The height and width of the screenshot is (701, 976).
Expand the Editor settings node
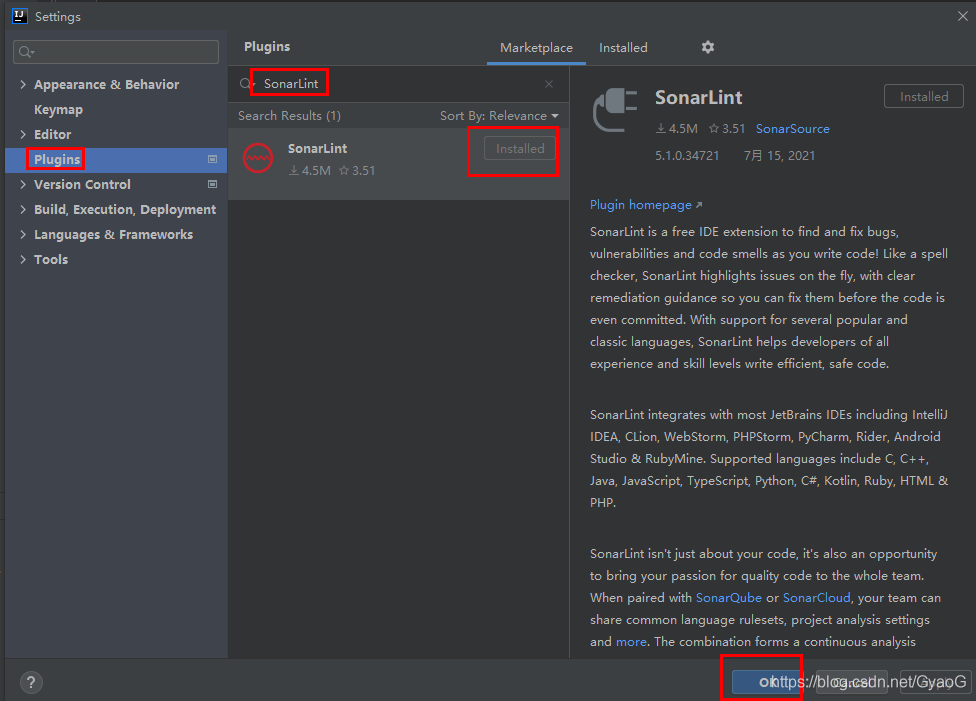tap(23, 134)
